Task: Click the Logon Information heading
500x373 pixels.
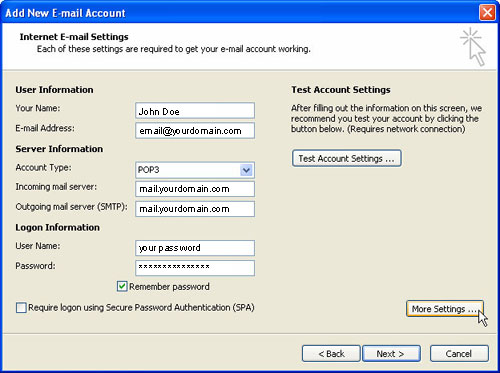Action: (x=57, y=227)
